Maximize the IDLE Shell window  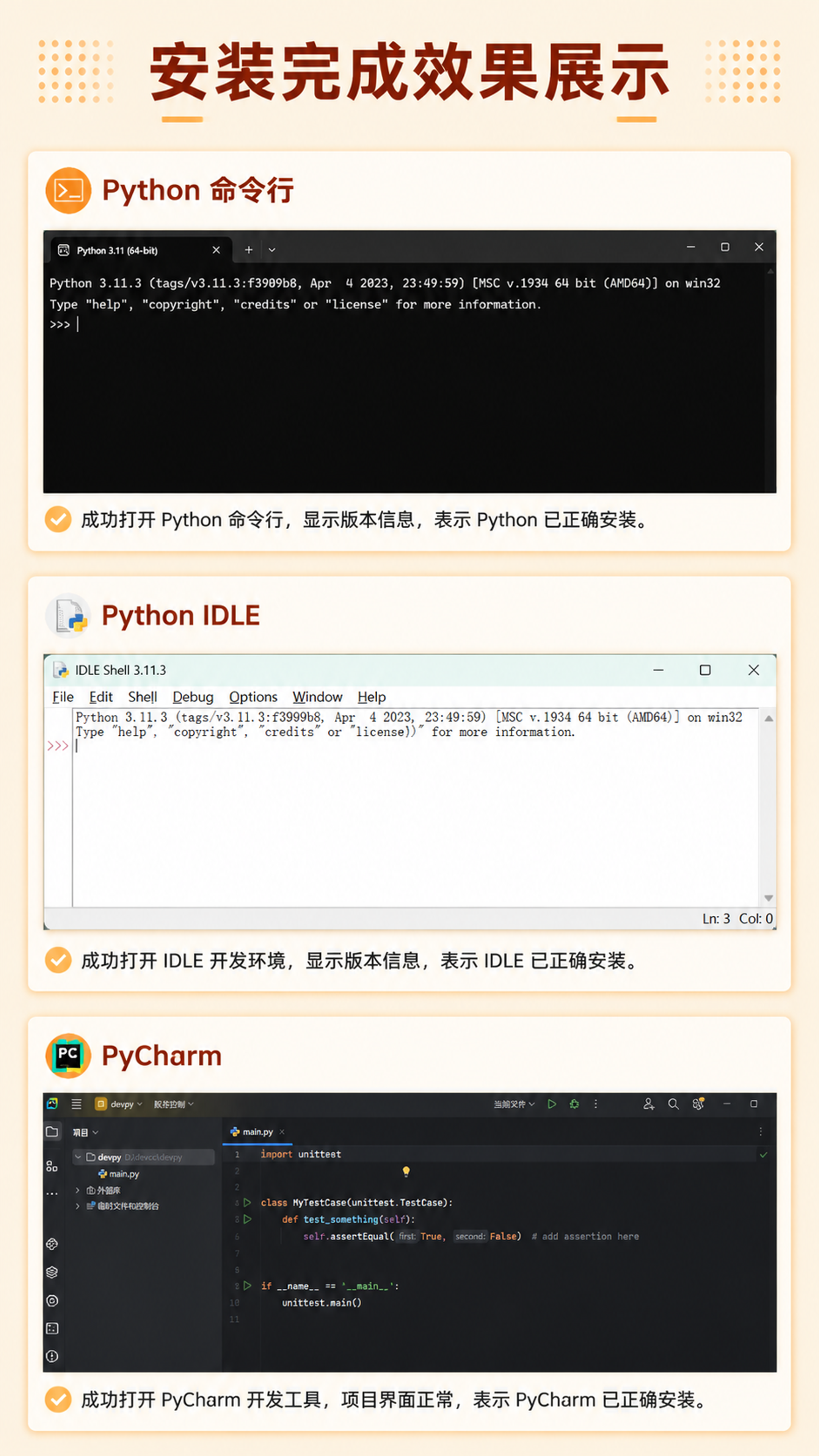click(x=705, y=670)
